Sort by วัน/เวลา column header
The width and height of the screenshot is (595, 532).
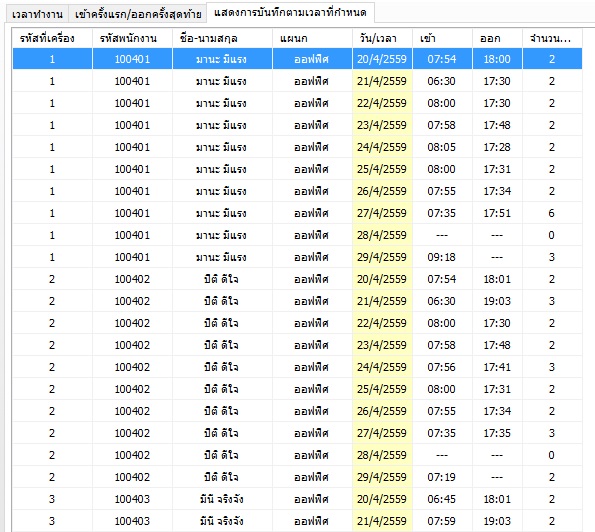[x=382, y=38]
